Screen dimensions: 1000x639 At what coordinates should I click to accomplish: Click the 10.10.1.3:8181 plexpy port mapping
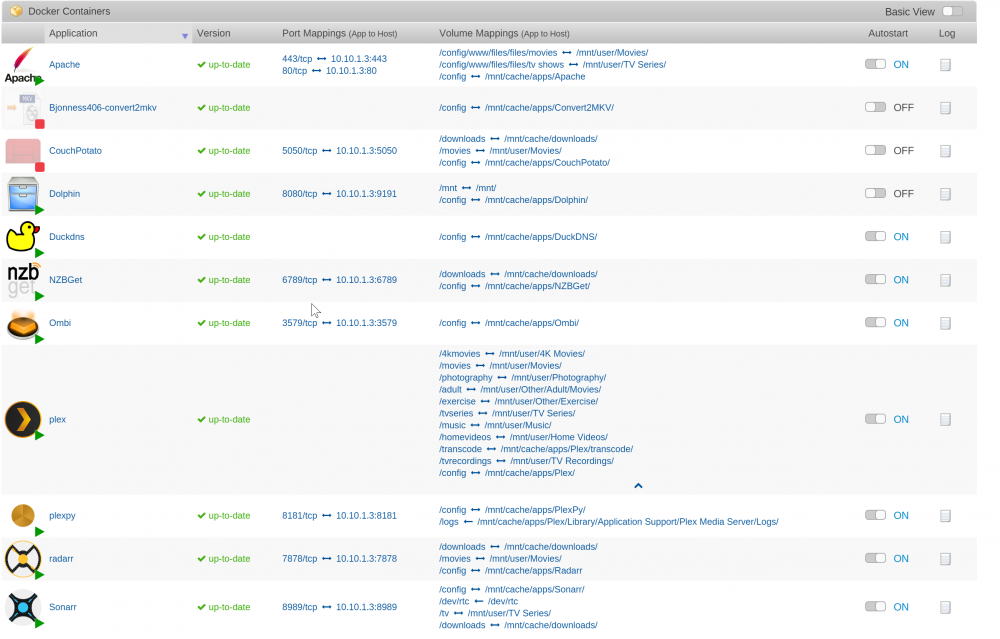(366, 515)
